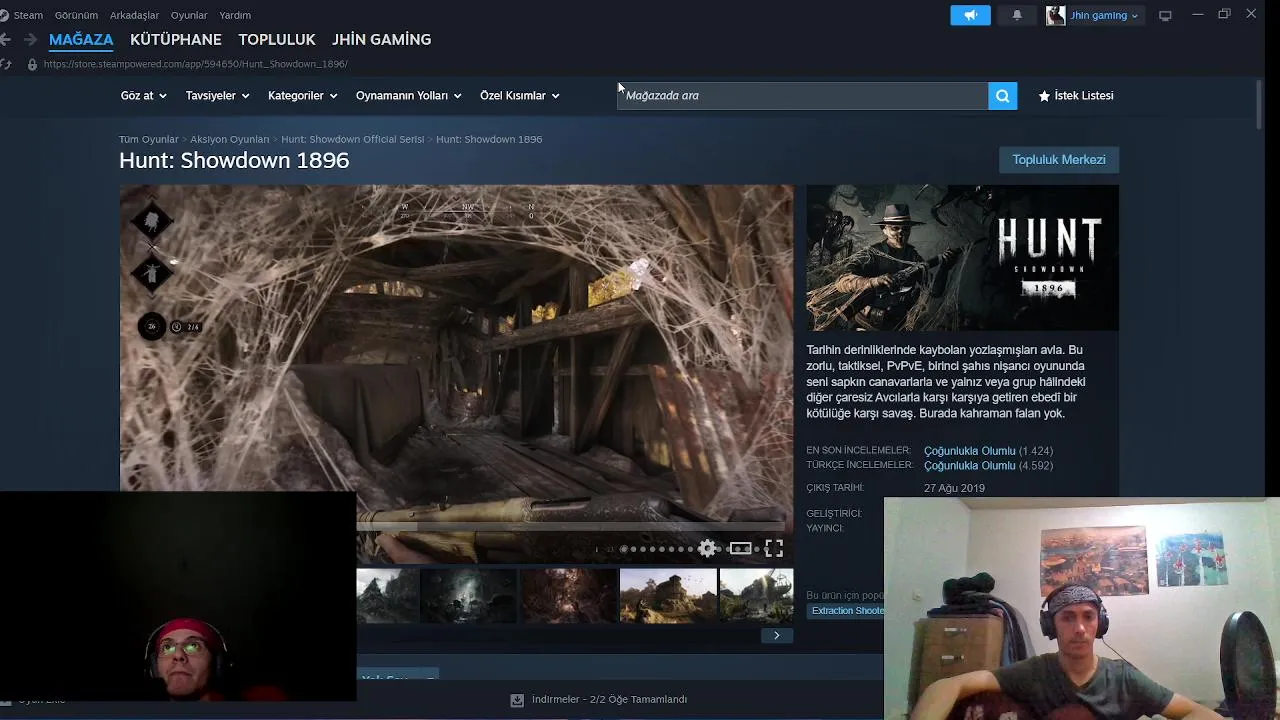Open the Arkadaşlar menu

(134, 15)
